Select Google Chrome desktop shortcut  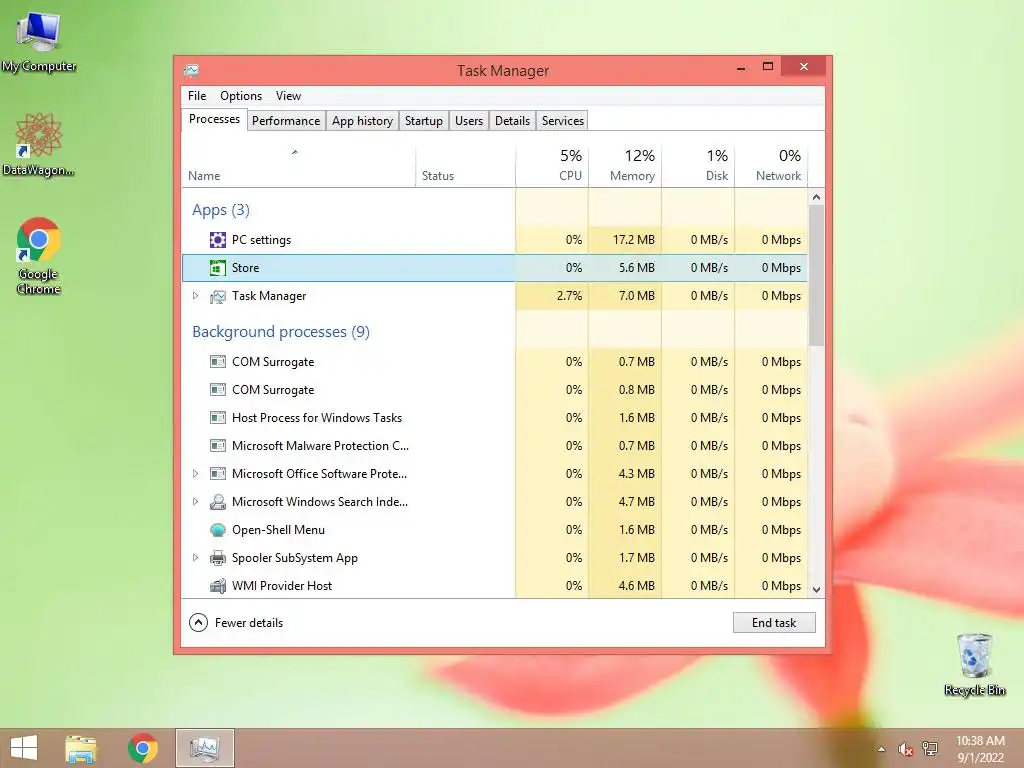[39, 256]
